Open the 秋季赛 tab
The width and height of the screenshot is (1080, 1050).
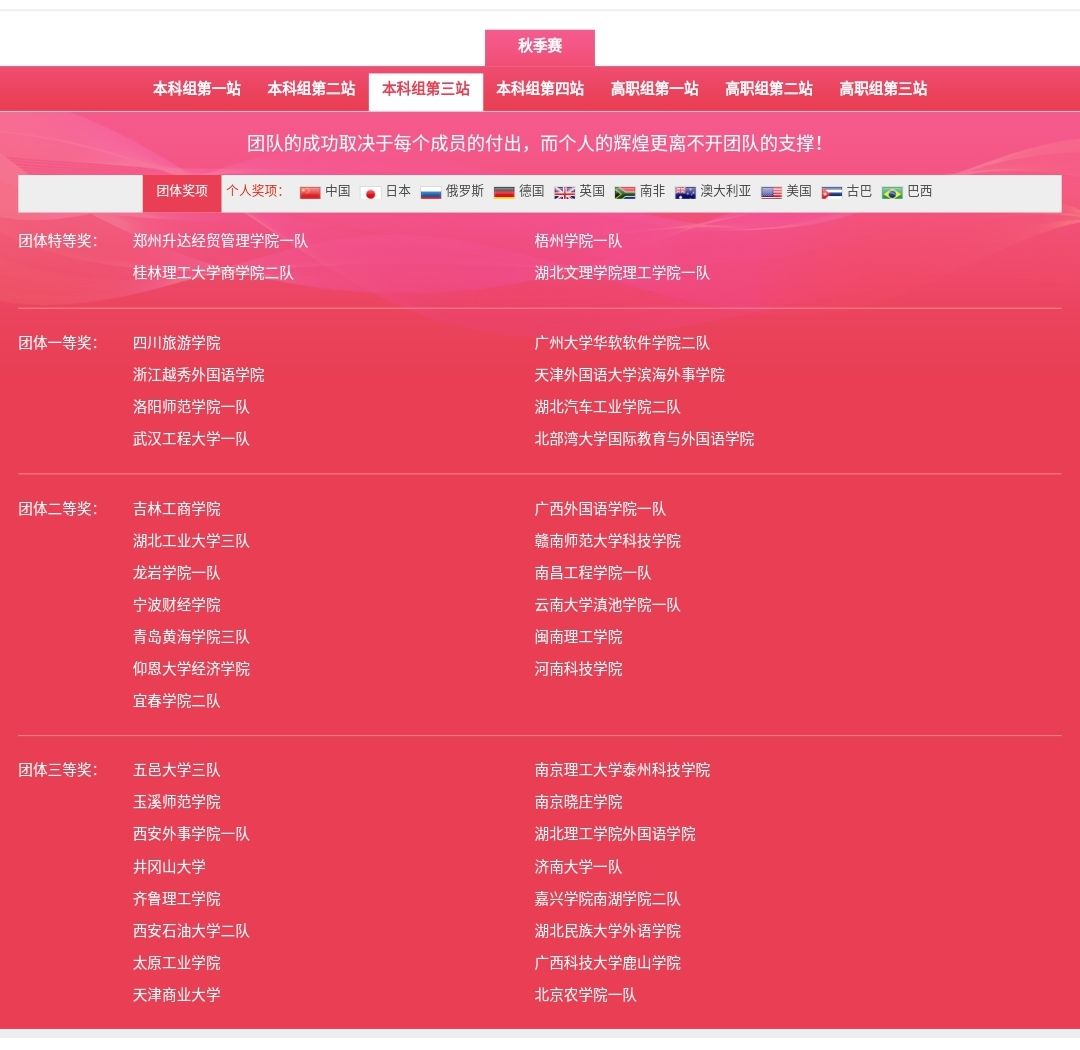pyautogui.click(x=540, y=47)
